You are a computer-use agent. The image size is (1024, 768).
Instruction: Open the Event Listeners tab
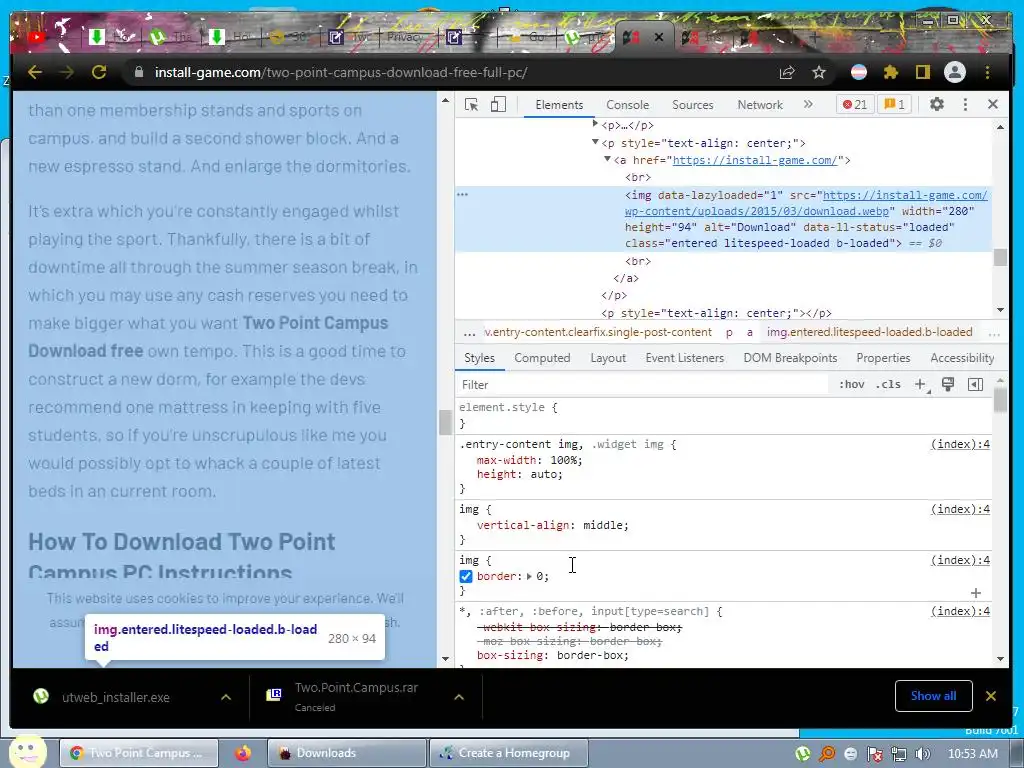click(x=684, y=358)
